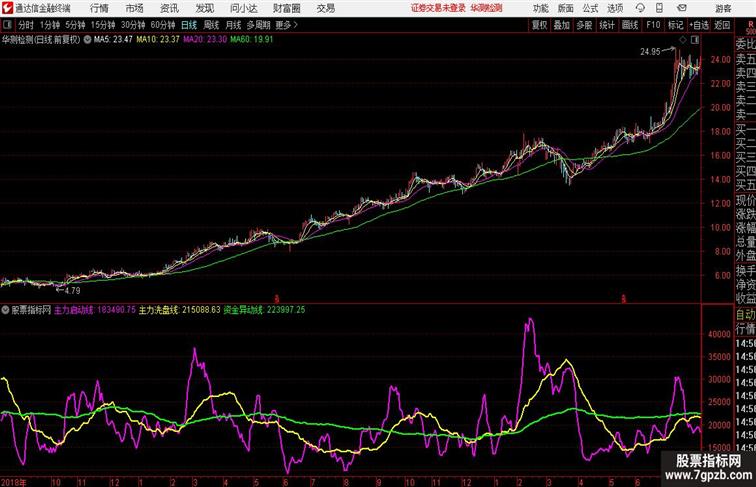The height and width of the screenshot is (487, 756).
Task: Select the 多周期 multi-period tab
Action: coord(258,25)
